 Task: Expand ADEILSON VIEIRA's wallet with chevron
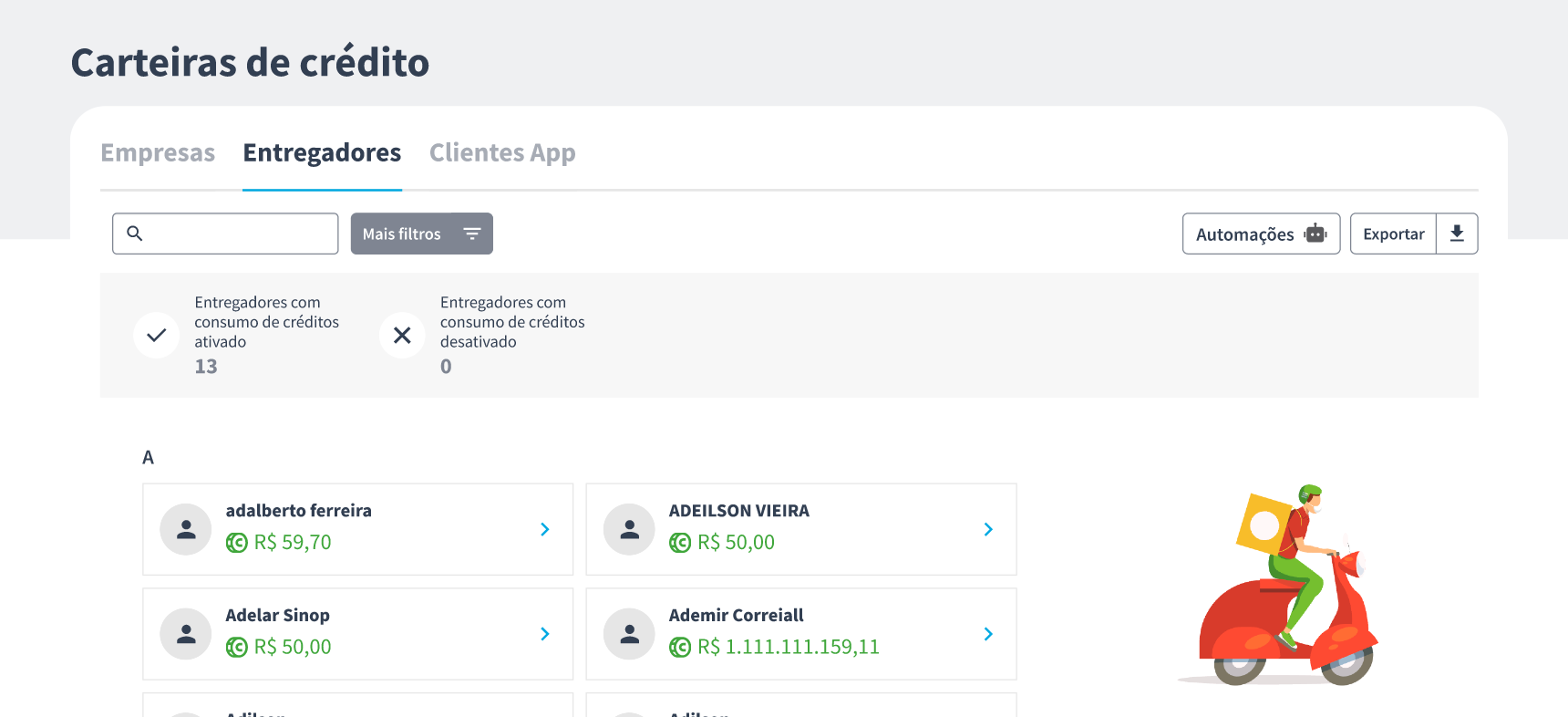point(988,529)
